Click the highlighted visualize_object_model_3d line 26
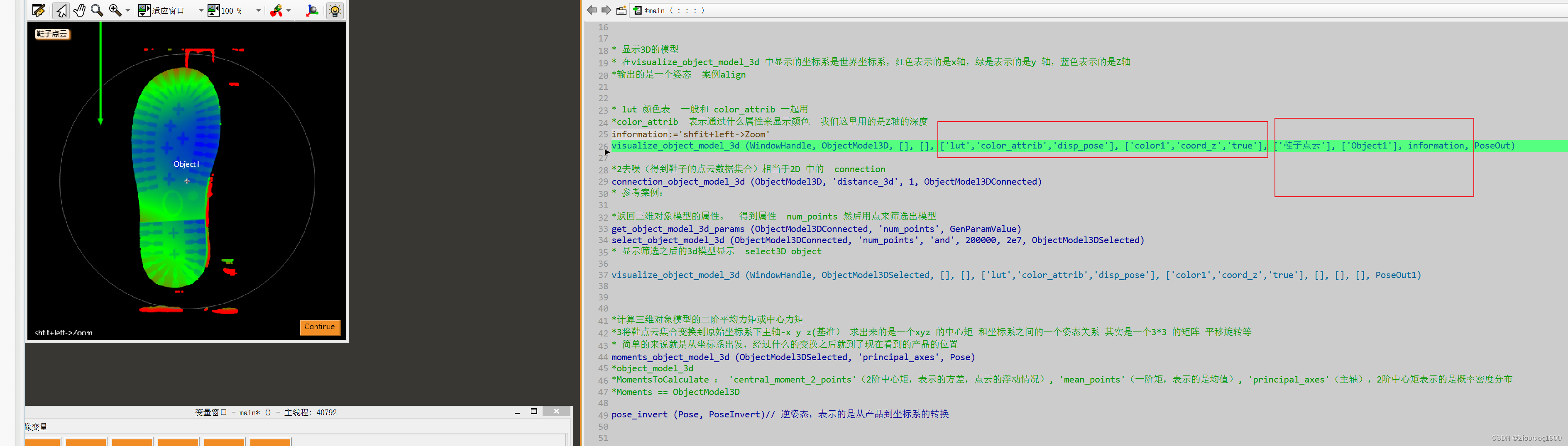Image resolution: width=1568 pixels, height=446 pixels. click(x=1063, y=146)
